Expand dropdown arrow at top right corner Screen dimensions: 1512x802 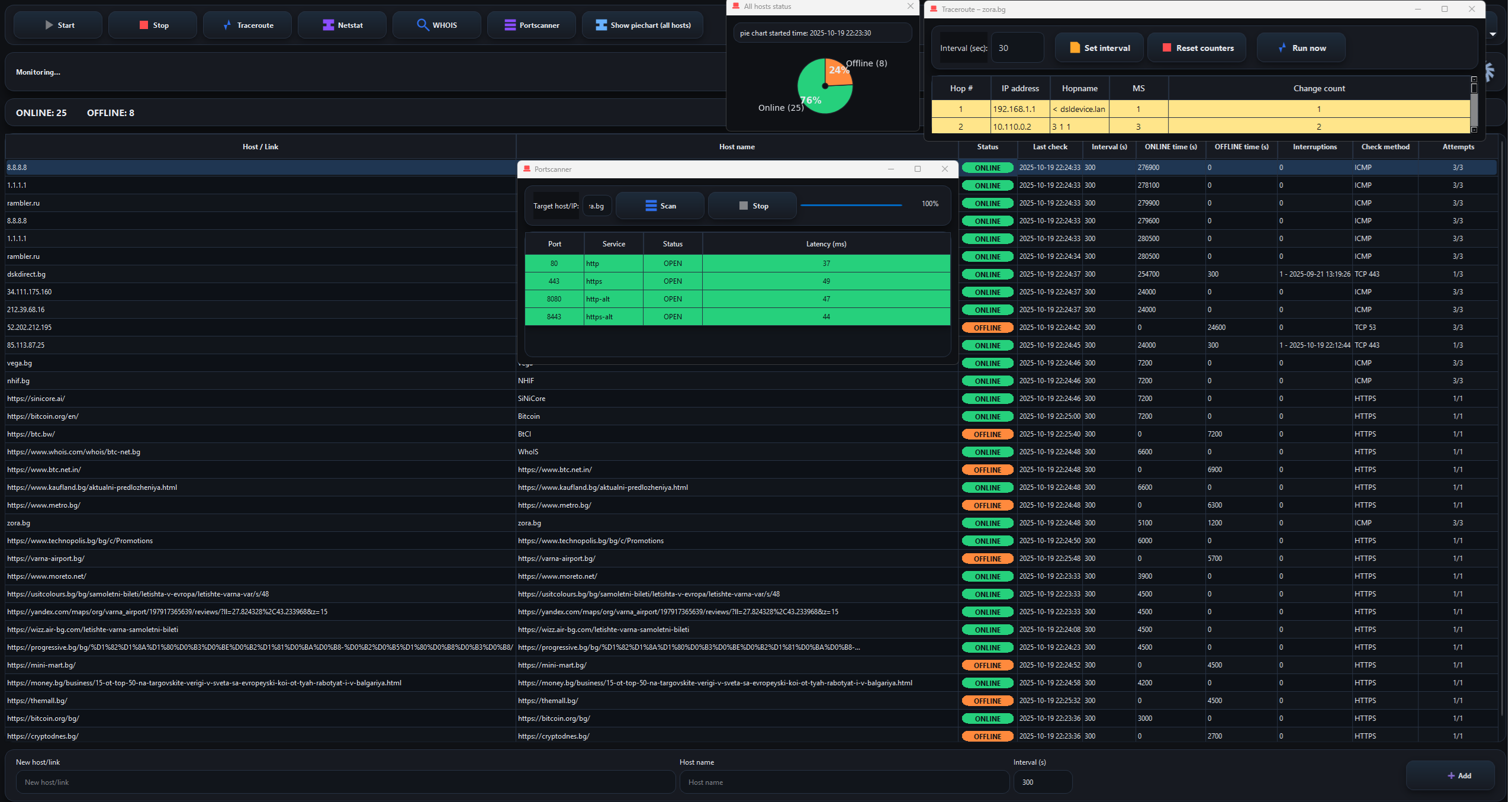pos(1492,34)
